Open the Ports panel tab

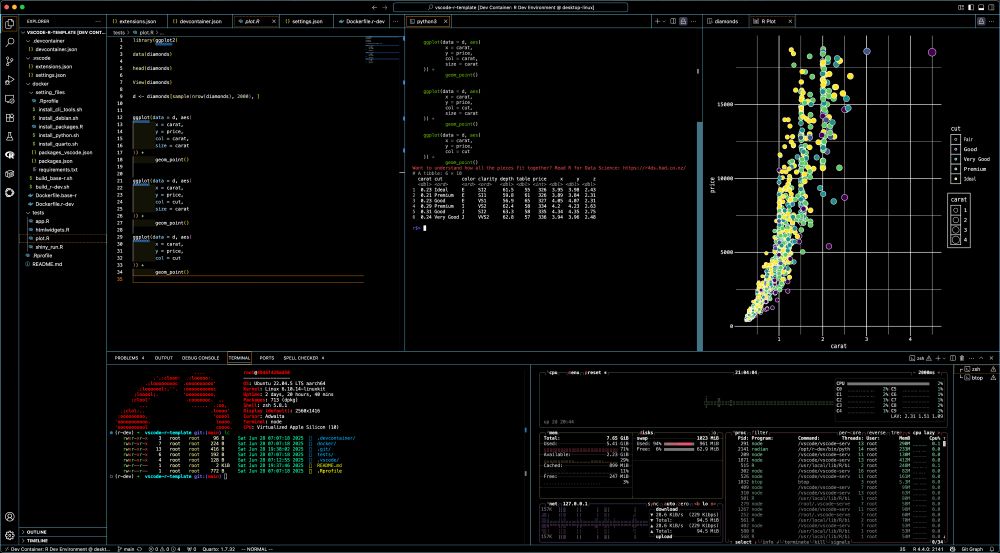pyautogui.click(x=267, y=358)
